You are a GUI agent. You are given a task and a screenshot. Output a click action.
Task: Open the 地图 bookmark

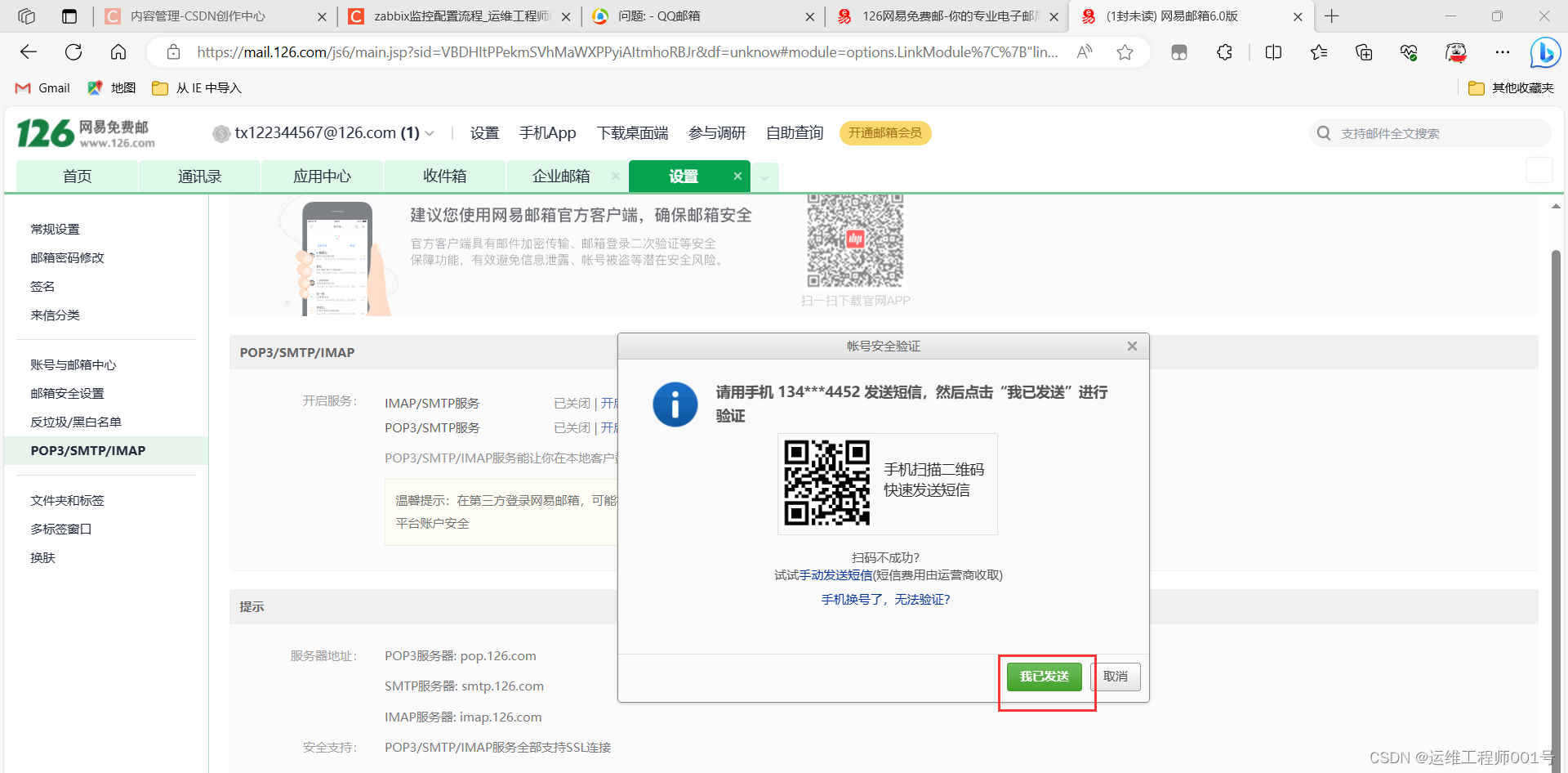click(112, 88)
